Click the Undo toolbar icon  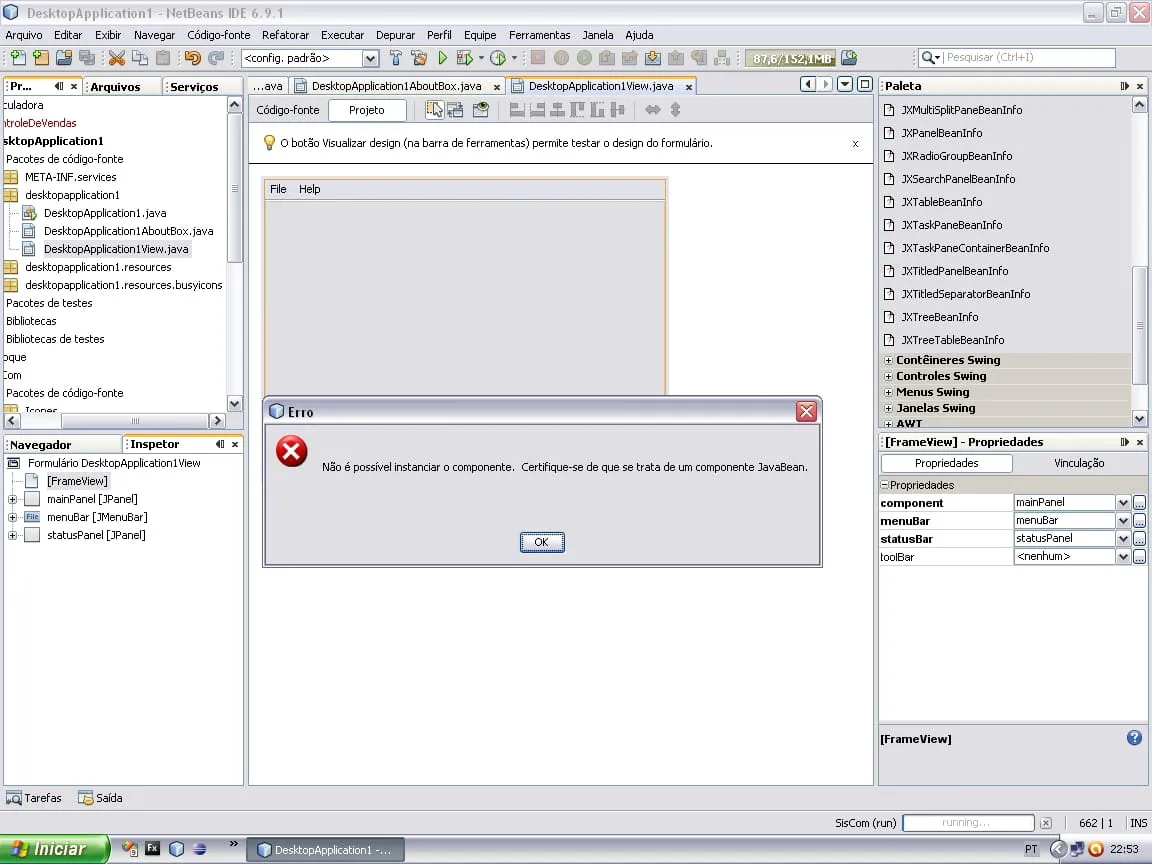point(192,58)
